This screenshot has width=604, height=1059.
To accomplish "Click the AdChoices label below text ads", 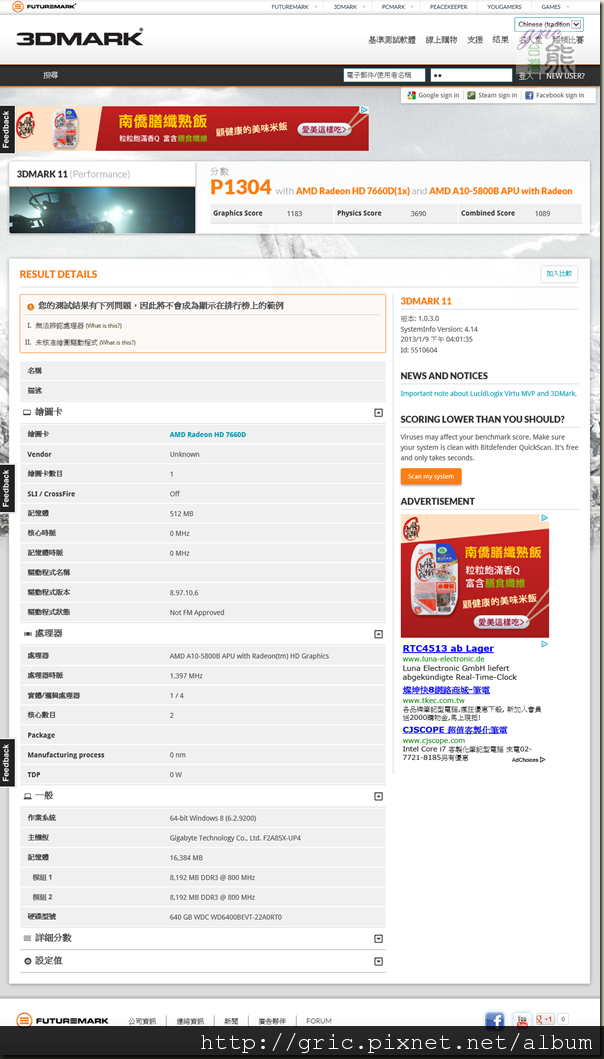I will pos(528,760).
